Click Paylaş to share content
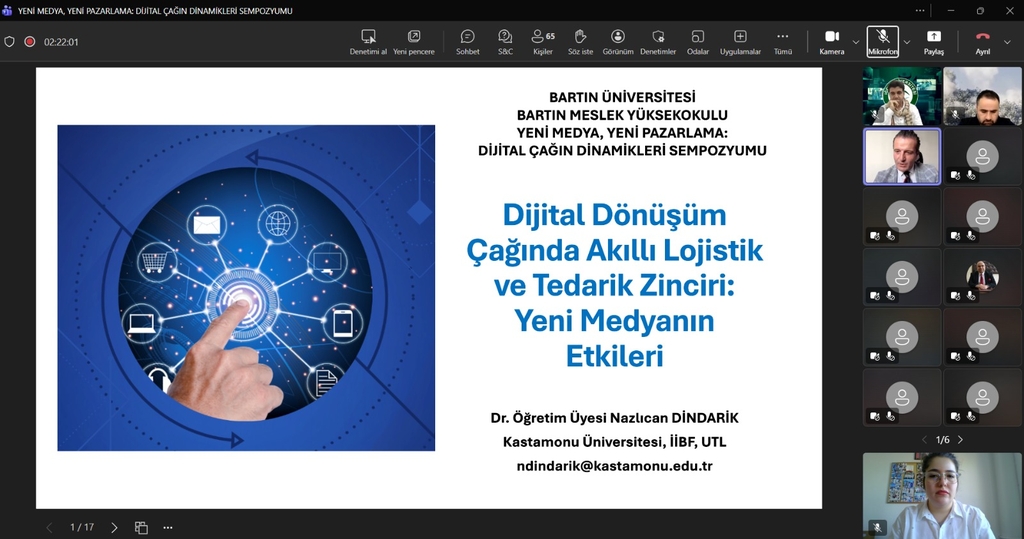The width and height of the screenshot is (1024, 539). click(934, 41)
